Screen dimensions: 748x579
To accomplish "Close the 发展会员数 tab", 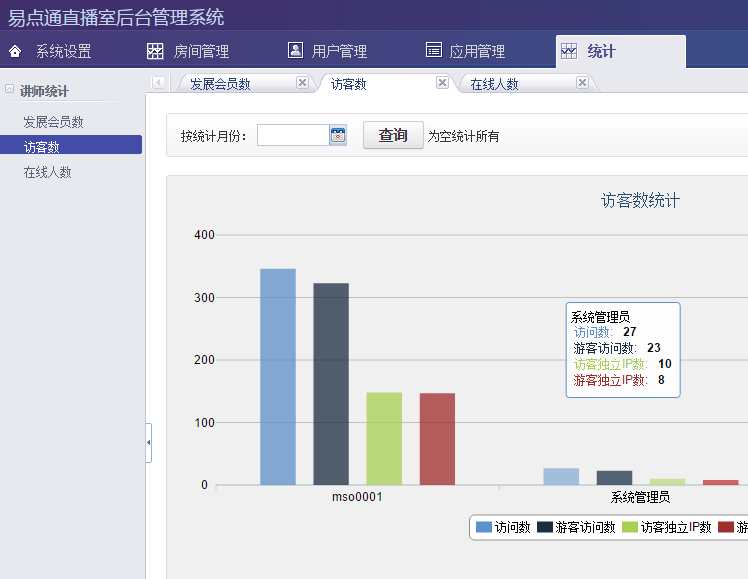I will [x=302, y=83].
